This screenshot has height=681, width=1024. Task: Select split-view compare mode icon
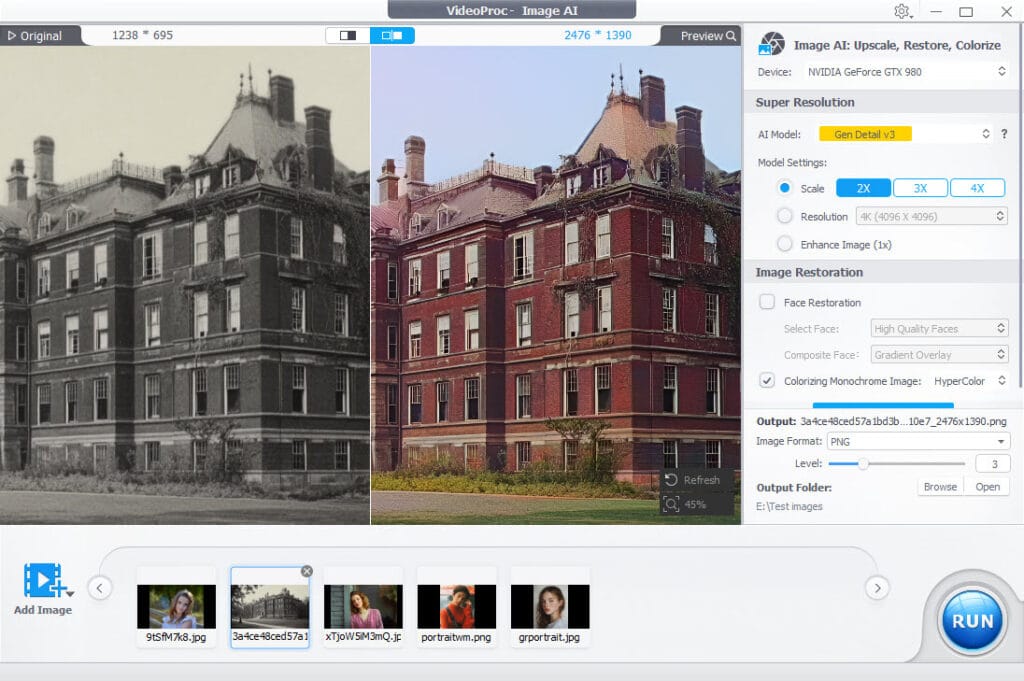[x=392, y=35]
